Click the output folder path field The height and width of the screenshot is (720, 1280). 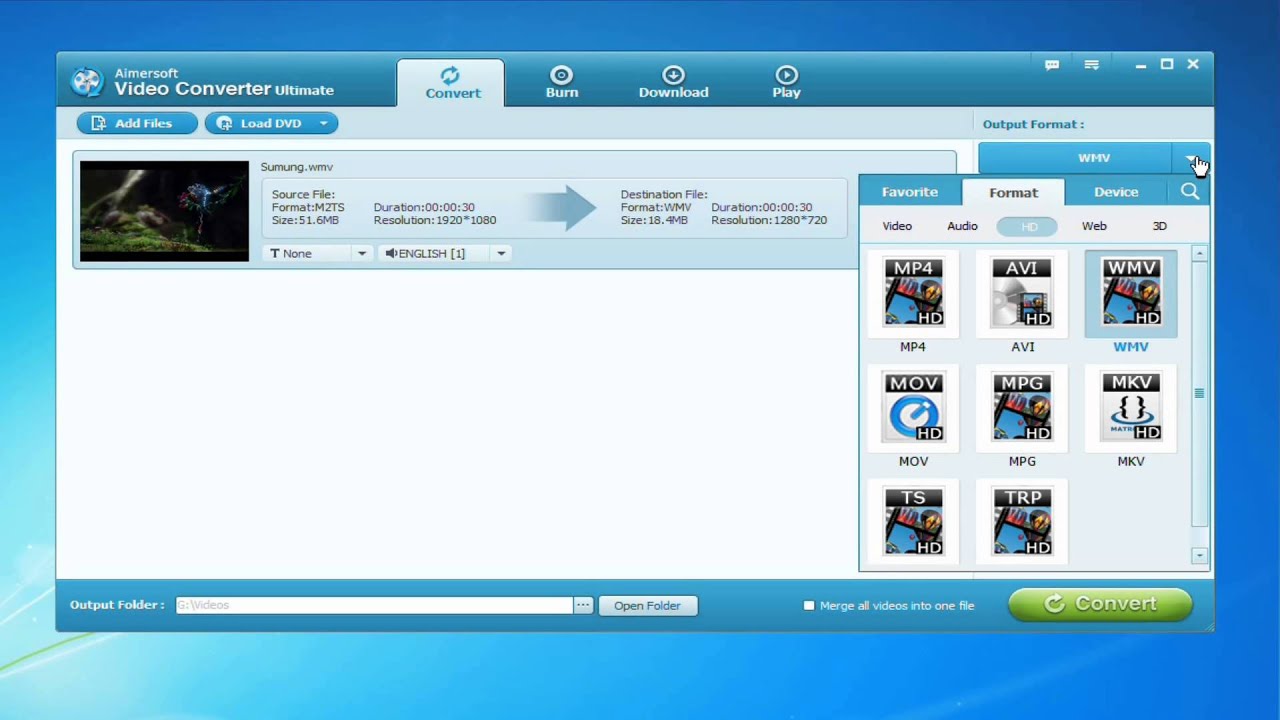374,605
